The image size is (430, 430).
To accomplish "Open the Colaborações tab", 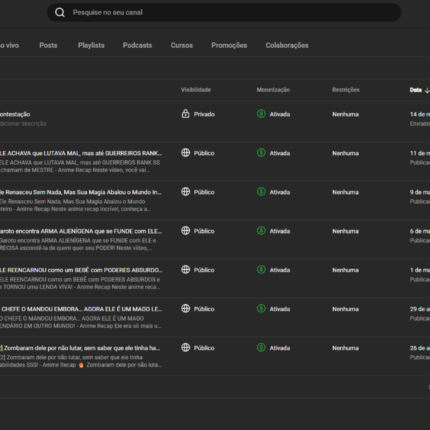I will 287,45.
